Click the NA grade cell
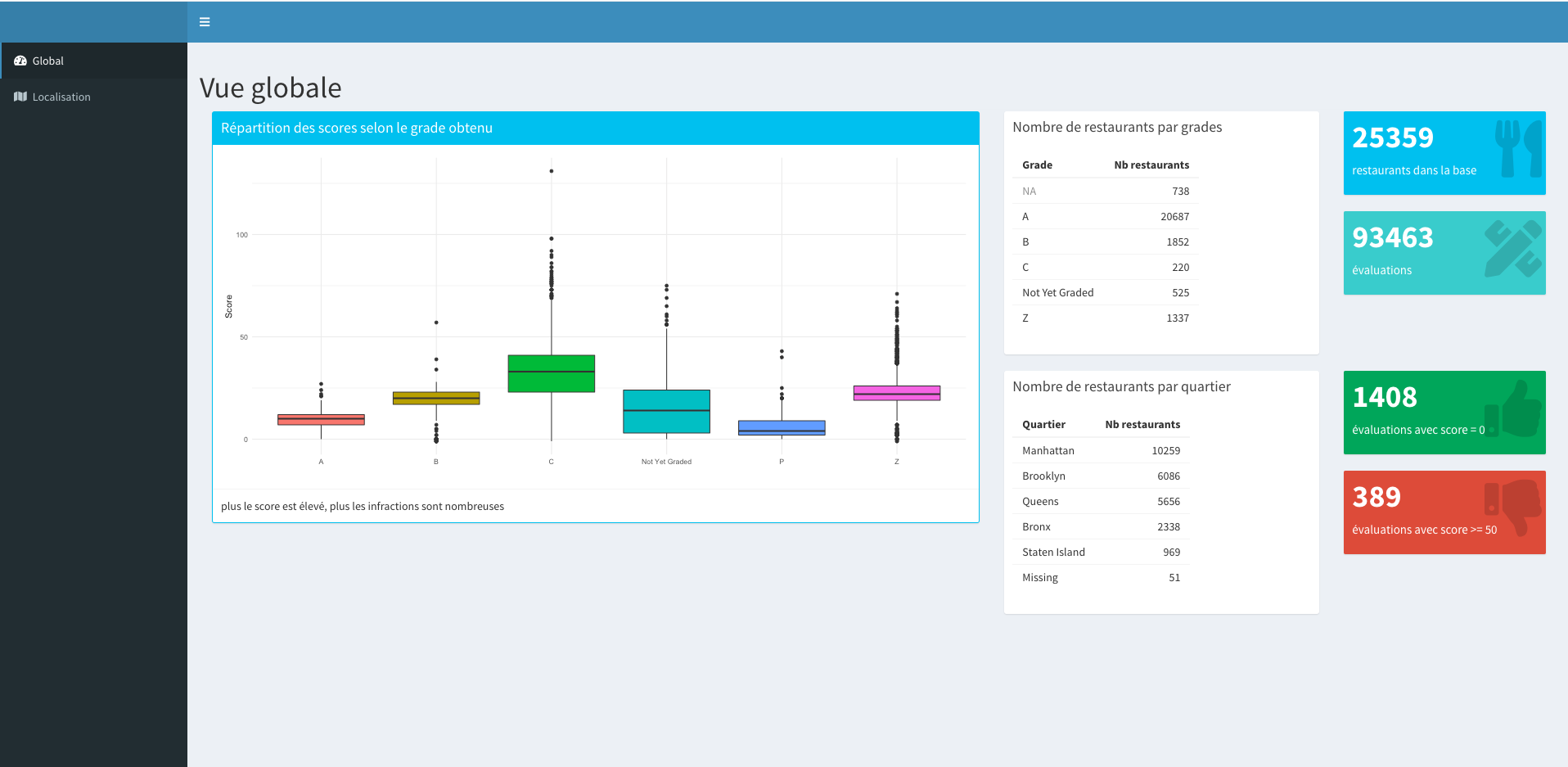This screenshot has height=767, width=1568. pos(1029,191)
